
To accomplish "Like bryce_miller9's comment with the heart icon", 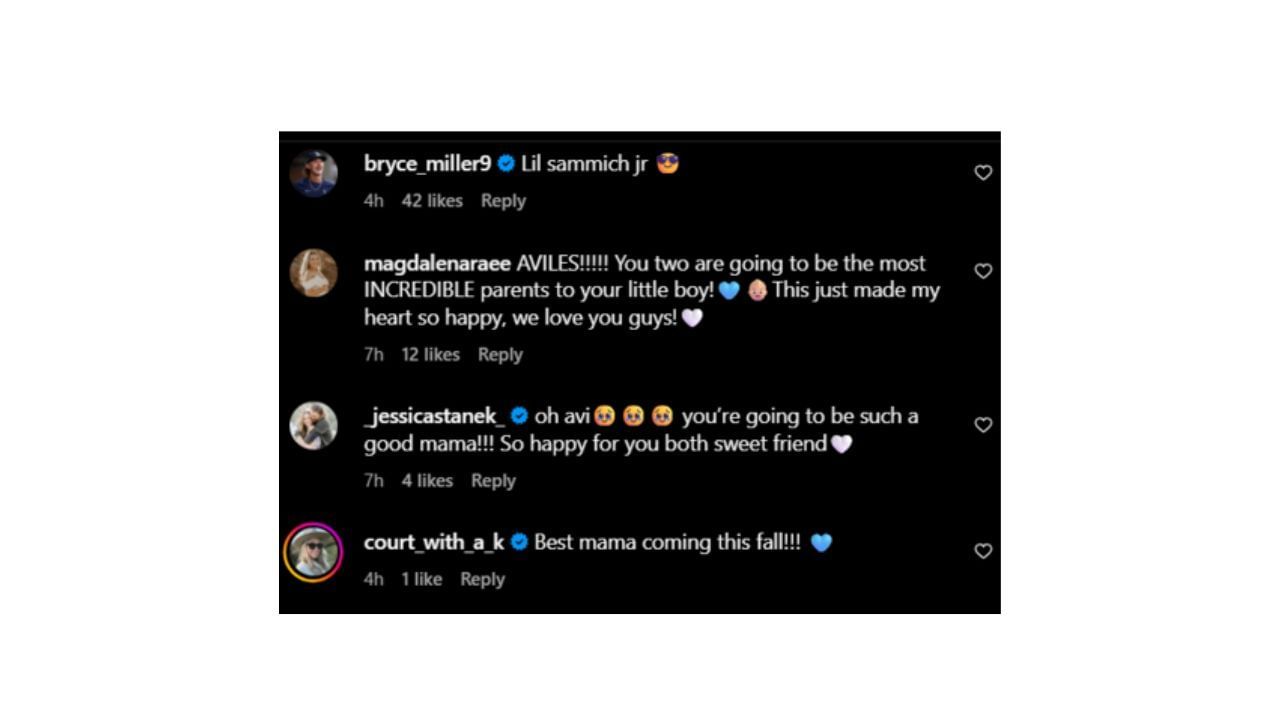I will pyautogui.click(x=983, y=172).
